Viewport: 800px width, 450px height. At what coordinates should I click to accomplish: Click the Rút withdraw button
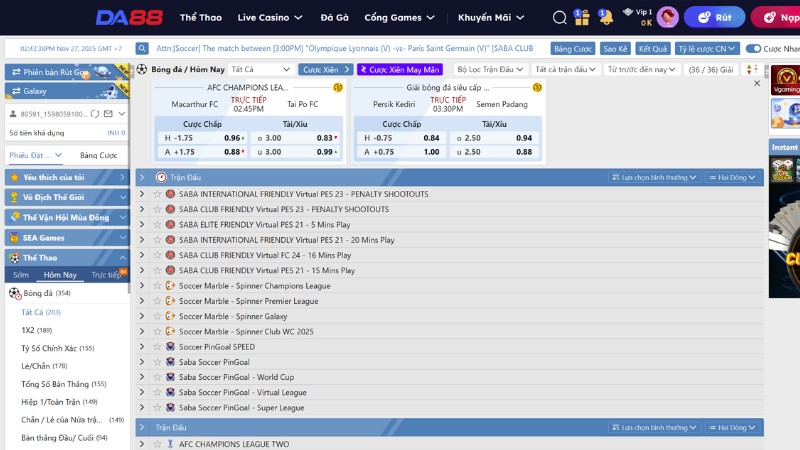(x=714, y=17)
